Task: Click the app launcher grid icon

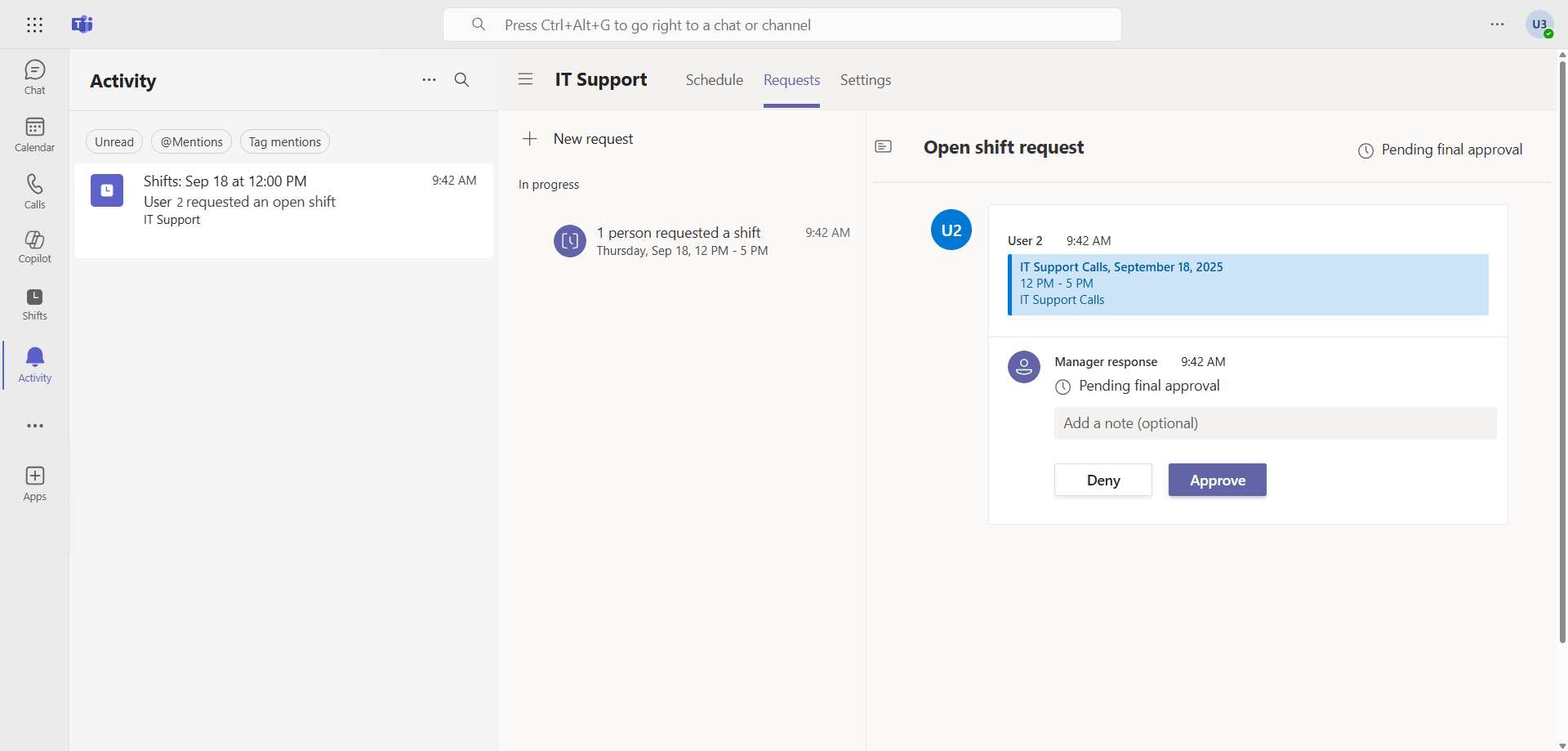Action: (34, 25)
